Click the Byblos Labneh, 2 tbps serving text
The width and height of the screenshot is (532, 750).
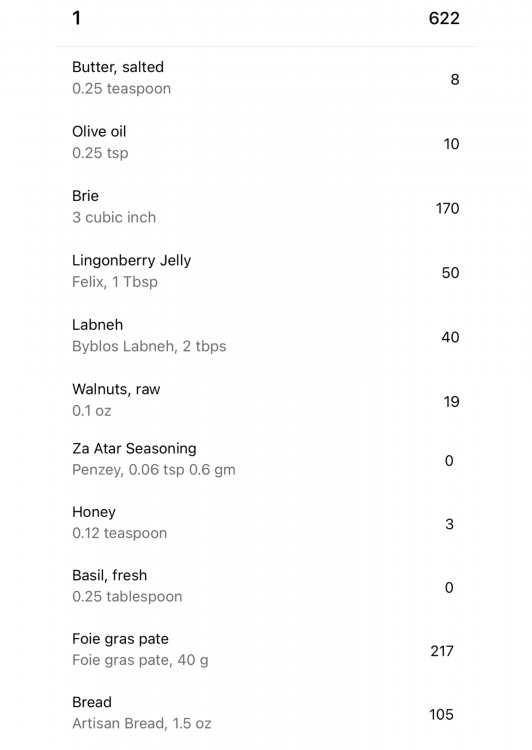click(149, 346)
